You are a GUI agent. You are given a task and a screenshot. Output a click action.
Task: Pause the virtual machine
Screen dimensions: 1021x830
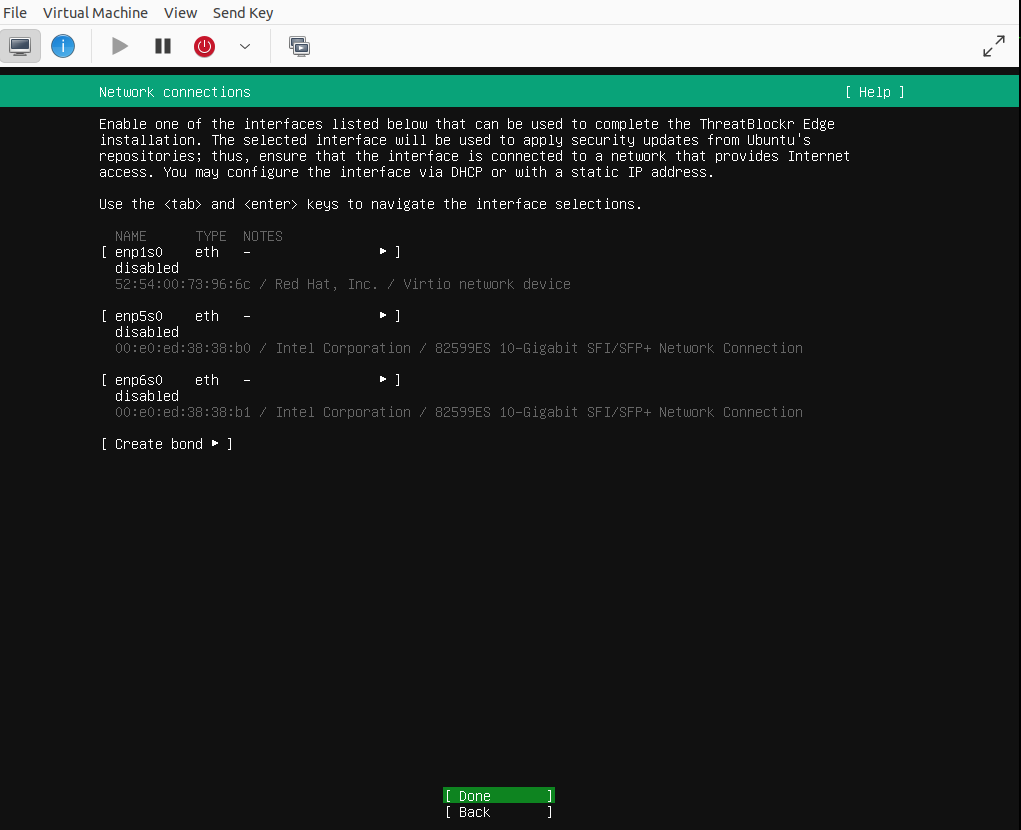pyautogui.click(x=163, y=46)
